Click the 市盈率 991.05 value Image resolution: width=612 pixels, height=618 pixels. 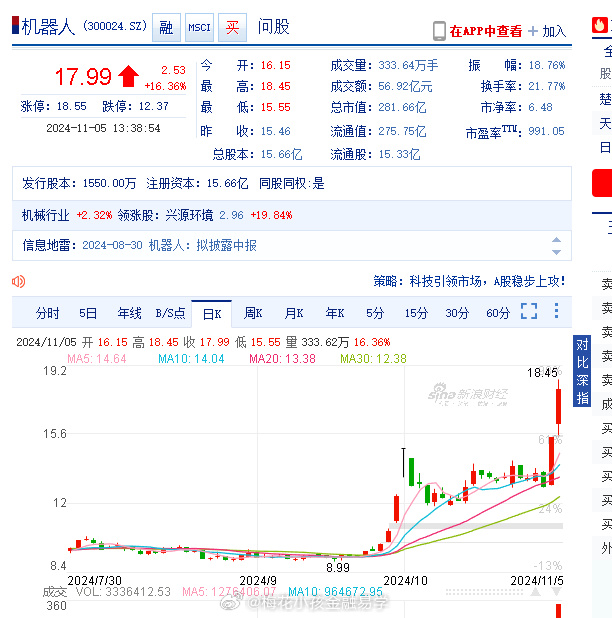tap(546, 131)
